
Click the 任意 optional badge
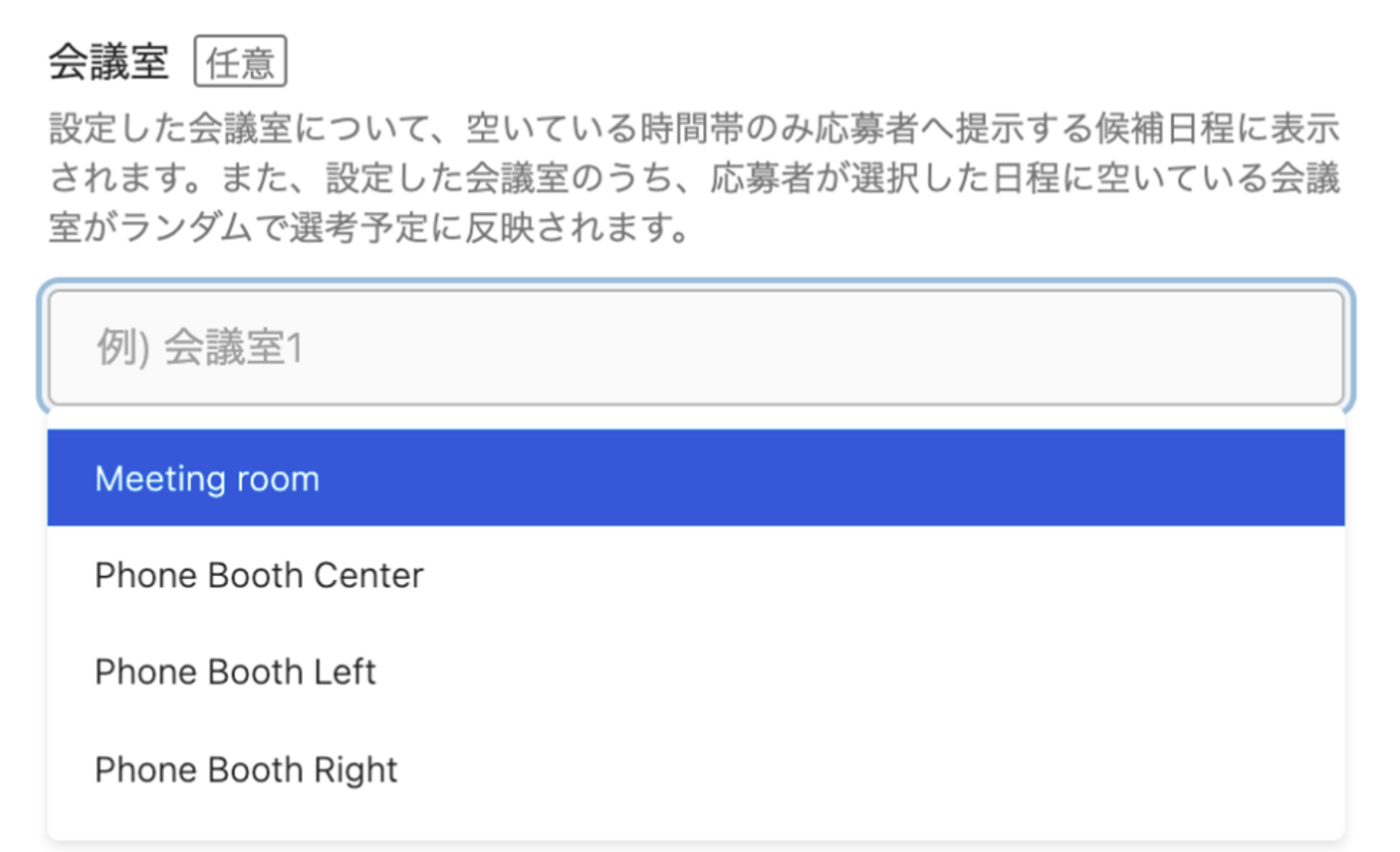click(x=240, y=62)
